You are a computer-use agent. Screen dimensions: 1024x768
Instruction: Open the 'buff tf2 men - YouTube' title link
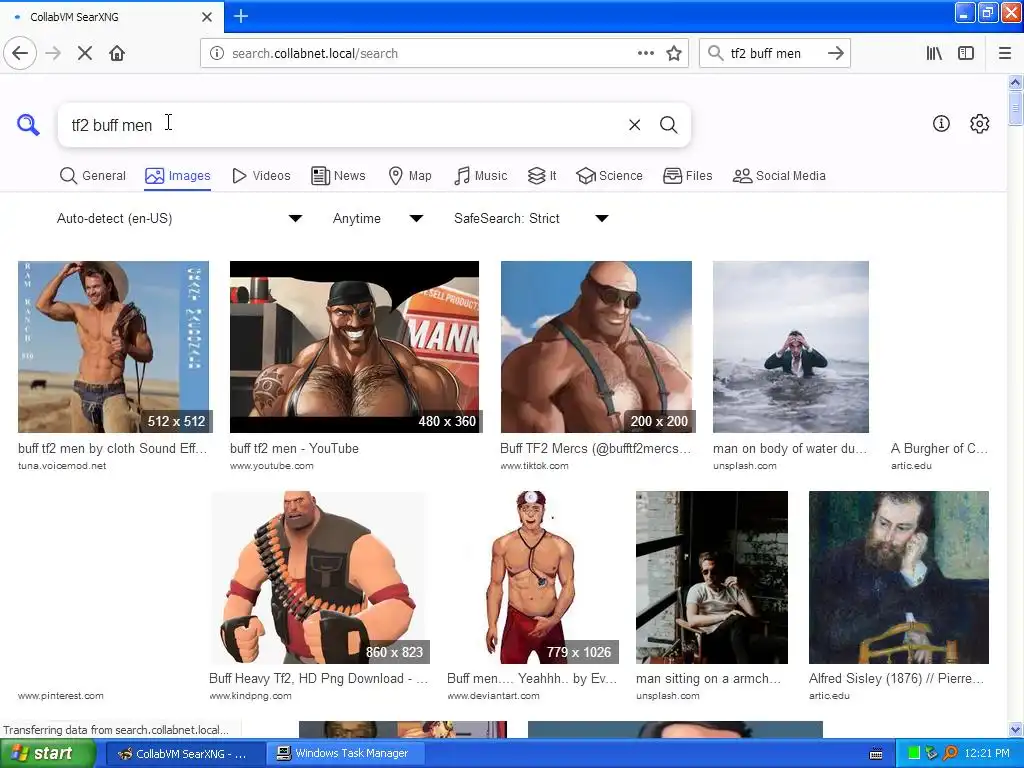295,449
